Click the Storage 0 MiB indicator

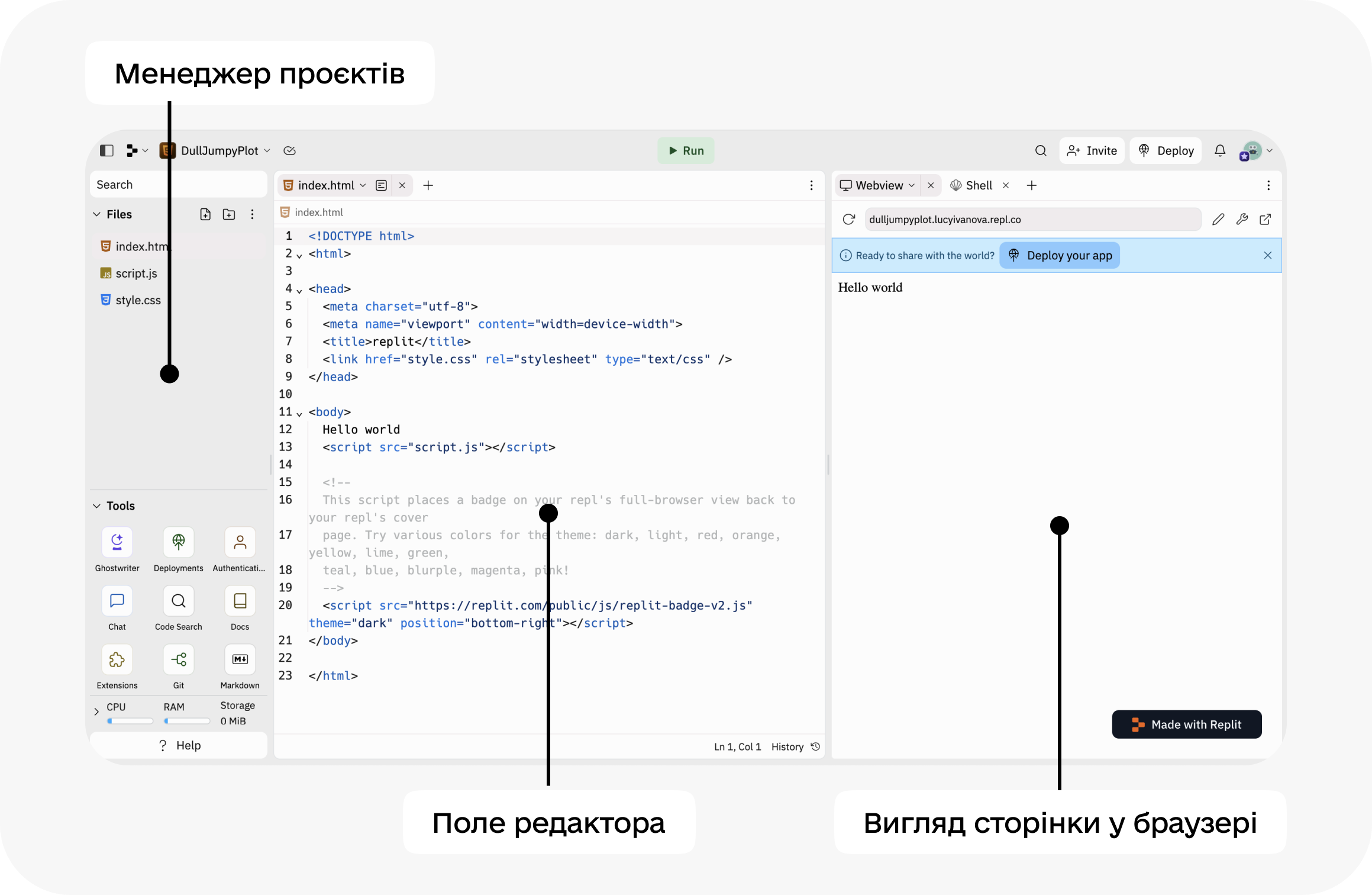[x=237, y=713]
